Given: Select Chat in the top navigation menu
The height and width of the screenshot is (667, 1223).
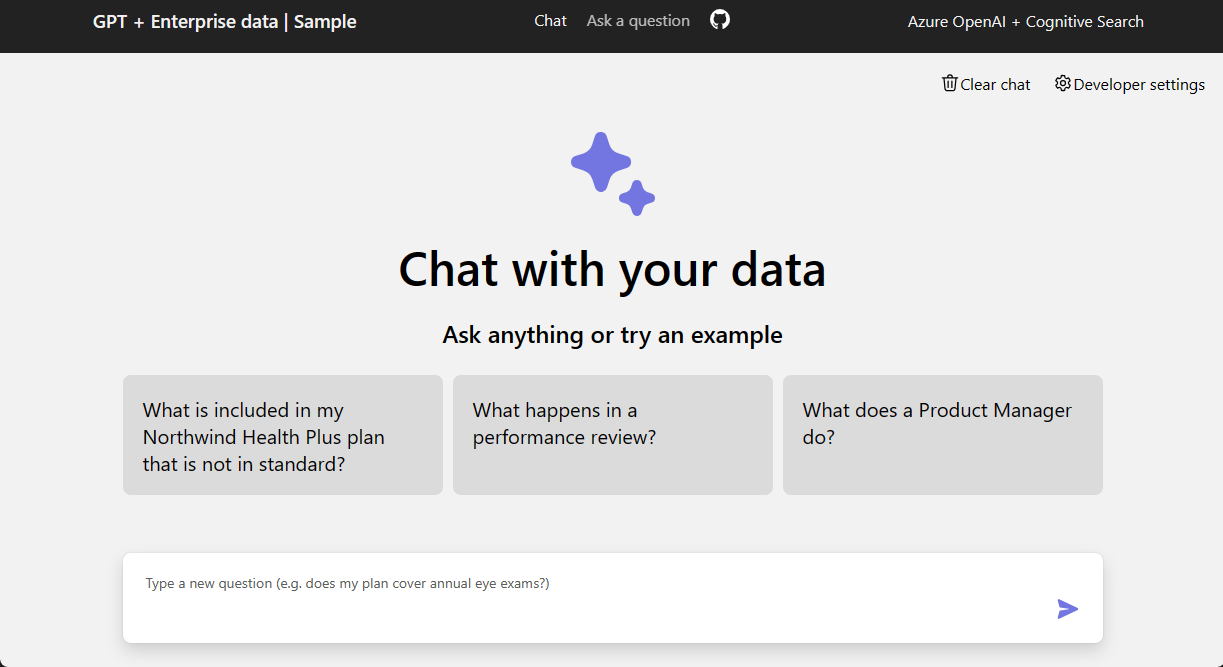Looking at the screenshot, I should pyautogui.click(x=550, y=19).
